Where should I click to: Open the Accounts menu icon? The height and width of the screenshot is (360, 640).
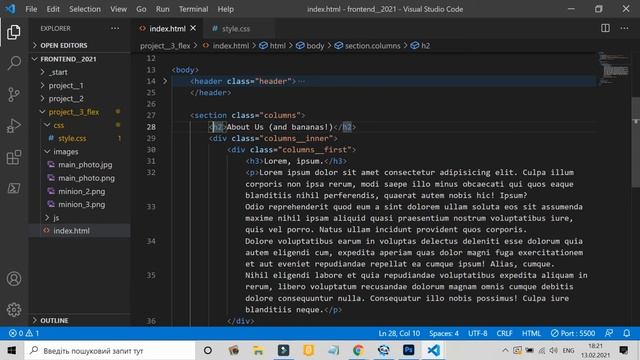(x=13, y=279)
